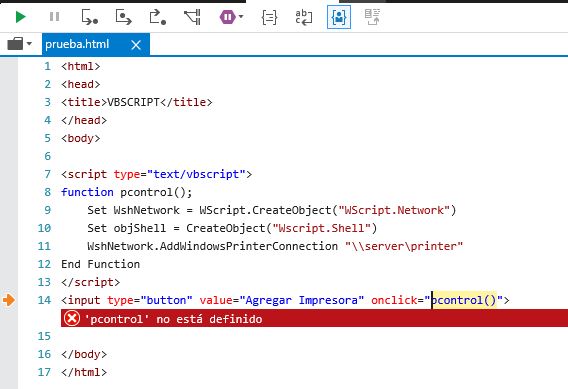Click the </script> closing tag line
This screenshot has height=389, width=568.
(x=91, y=282)
